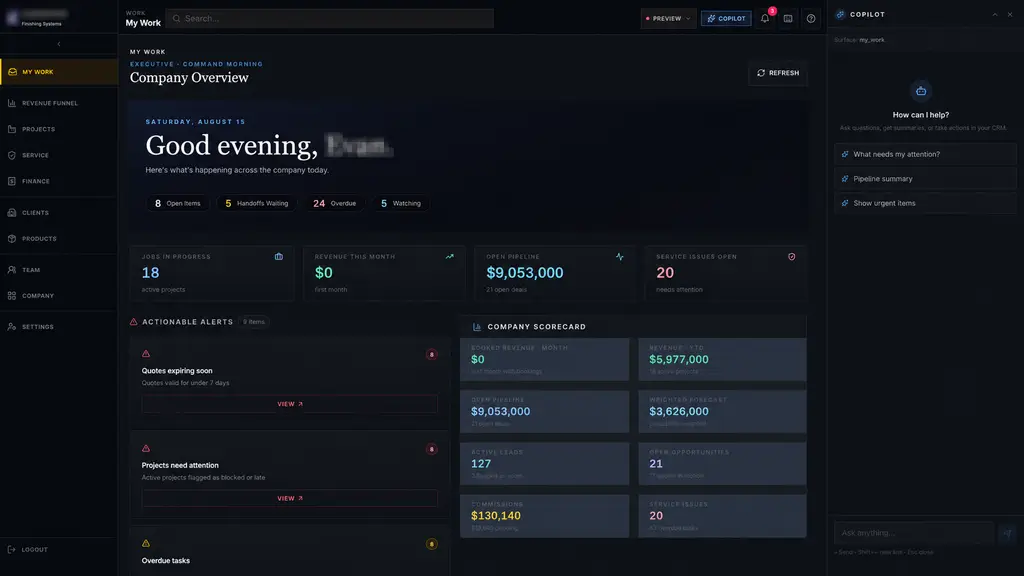Open the Commissions $130,140 tile
This screenshot has height=576, width=1024.
[x=545, y=516]
